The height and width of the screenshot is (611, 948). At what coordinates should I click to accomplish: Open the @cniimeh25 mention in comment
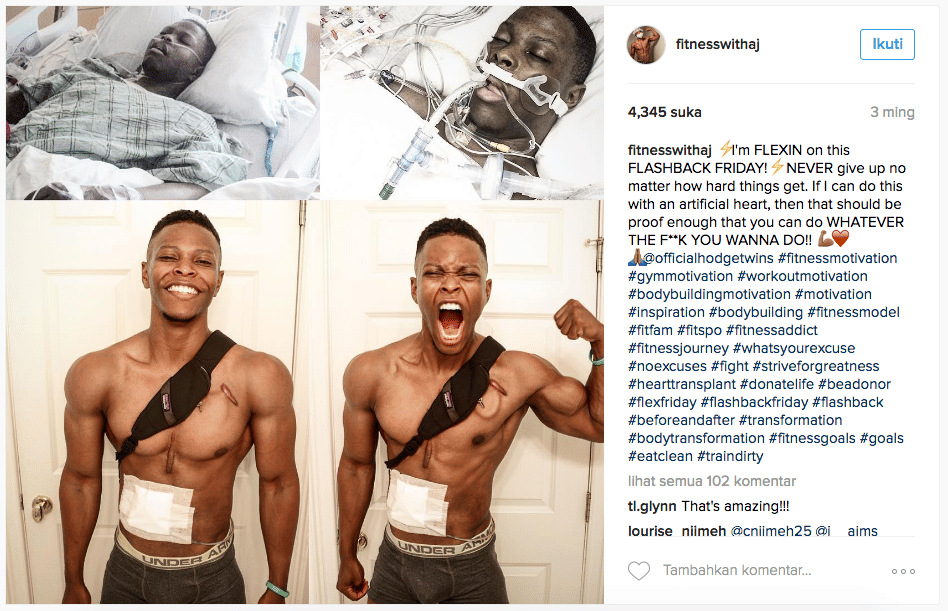point(771,531)
